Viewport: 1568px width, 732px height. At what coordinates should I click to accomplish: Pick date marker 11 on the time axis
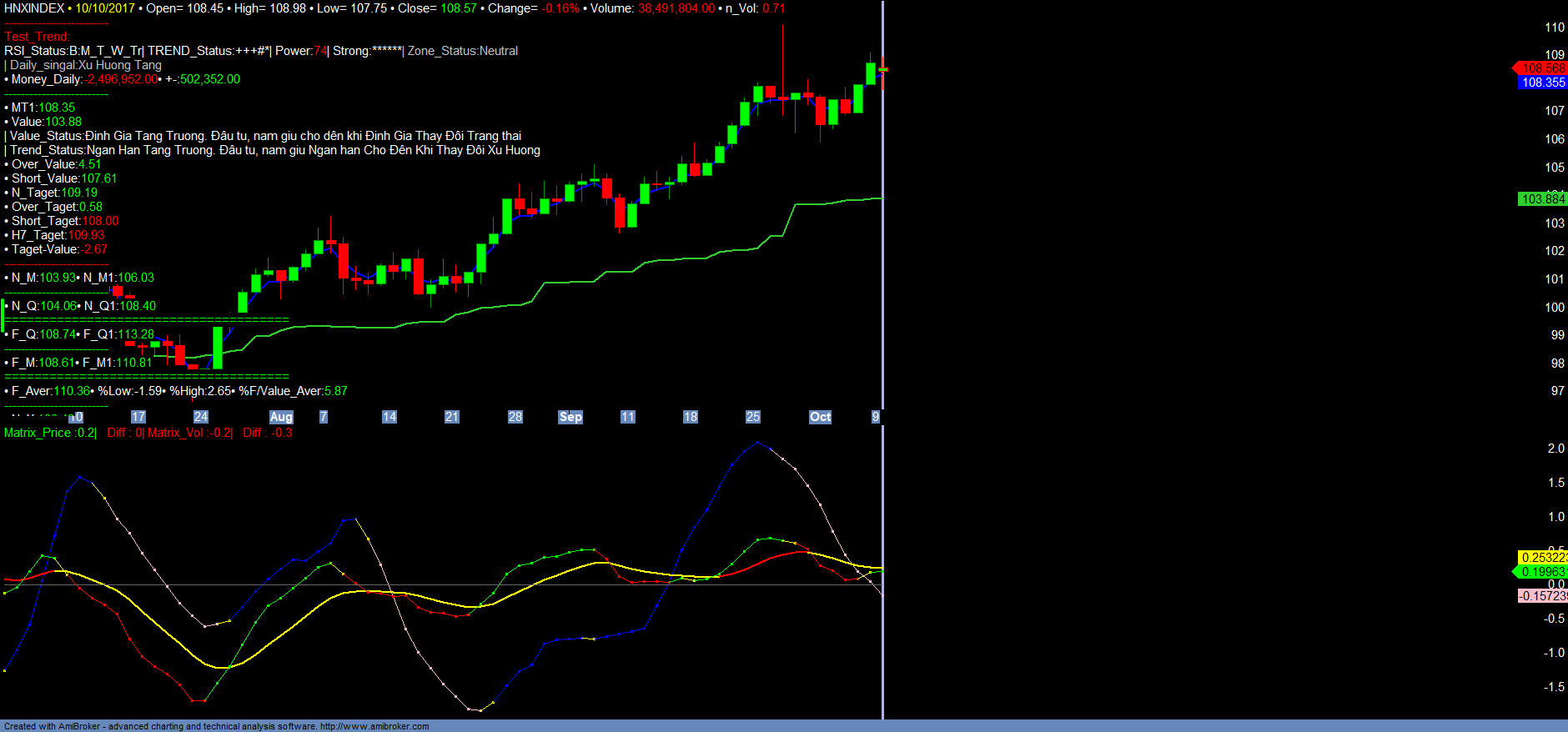click(627, 417)
